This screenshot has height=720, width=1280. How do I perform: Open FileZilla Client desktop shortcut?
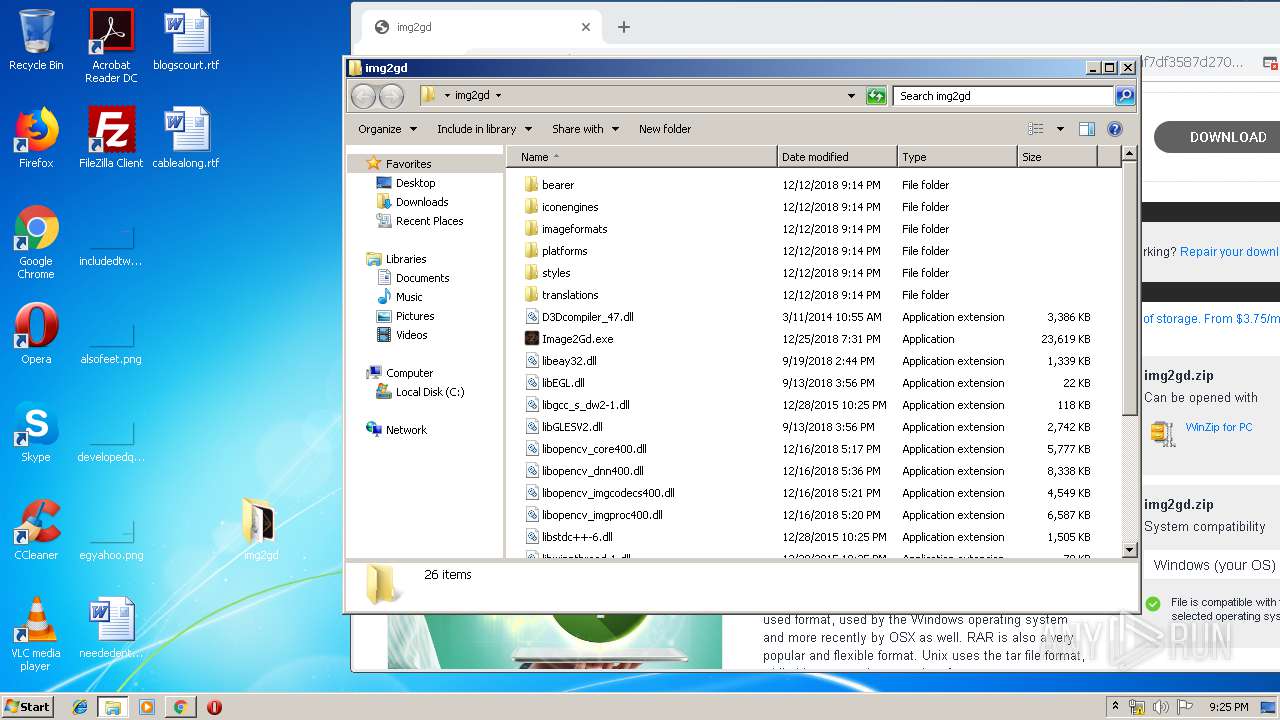111,138
